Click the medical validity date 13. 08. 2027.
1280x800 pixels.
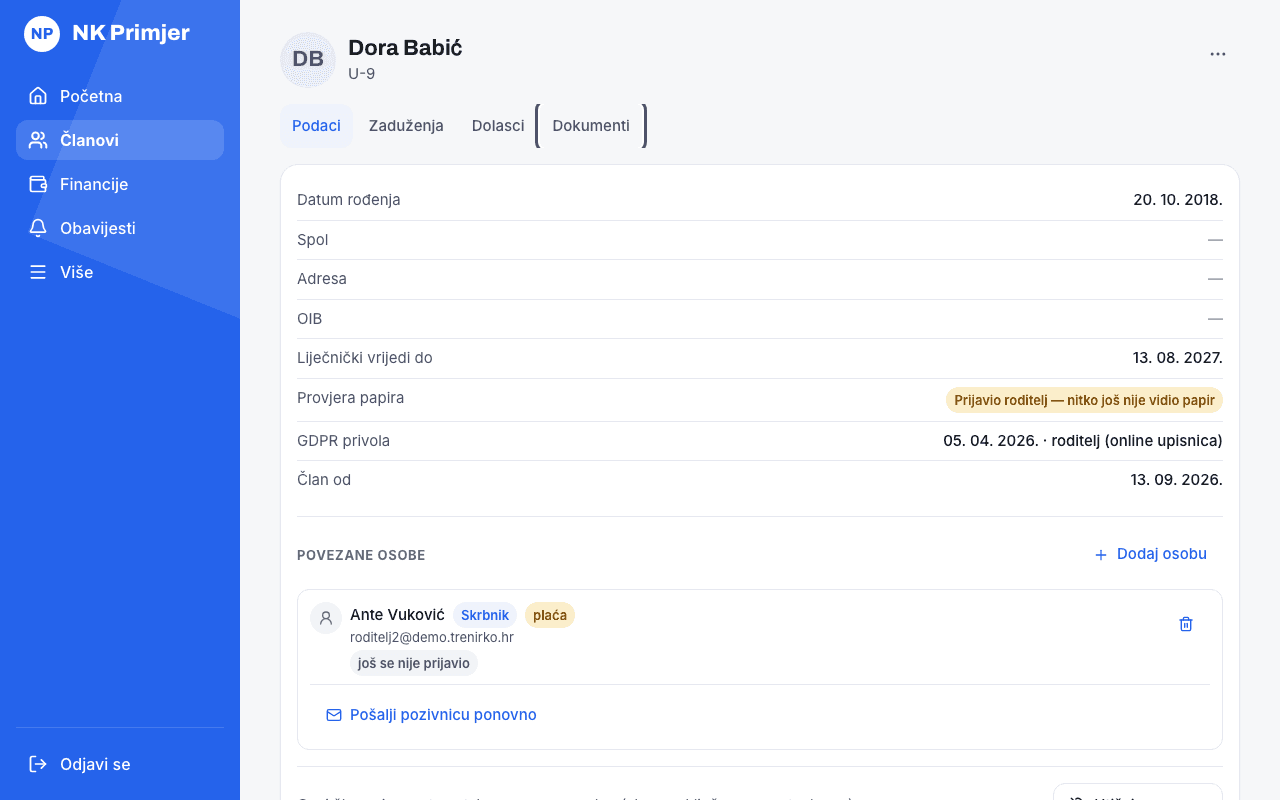1178,358
